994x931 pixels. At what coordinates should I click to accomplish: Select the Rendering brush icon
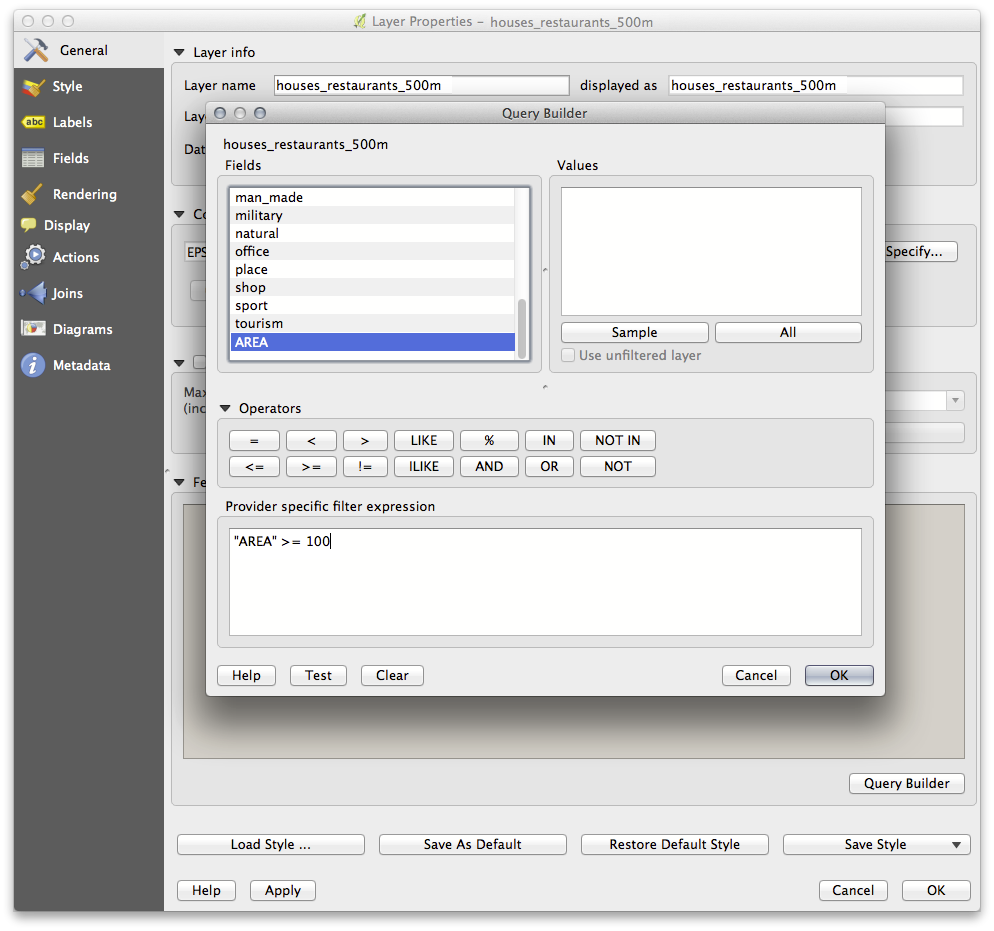(x=34, y=194)
